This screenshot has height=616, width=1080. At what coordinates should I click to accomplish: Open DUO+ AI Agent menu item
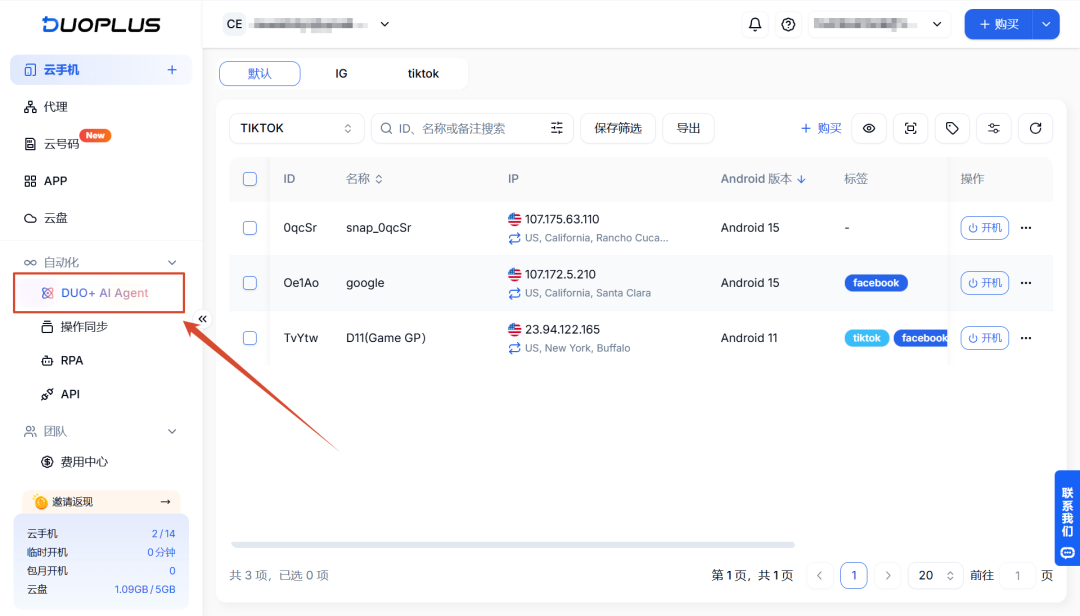tap(99, 293)
